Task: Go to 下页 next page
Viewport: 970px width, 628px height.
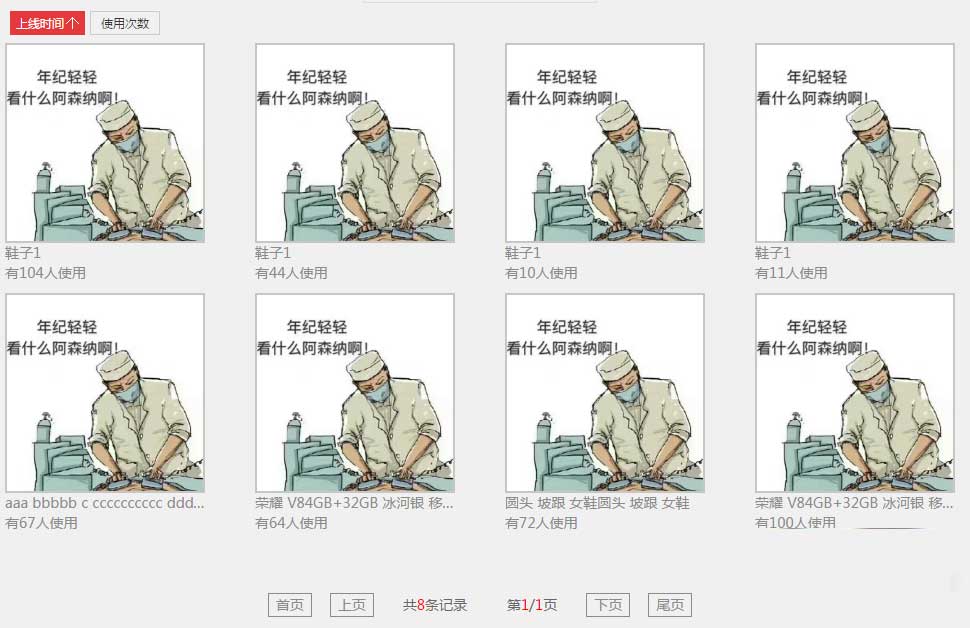Action: coord(608,604)
